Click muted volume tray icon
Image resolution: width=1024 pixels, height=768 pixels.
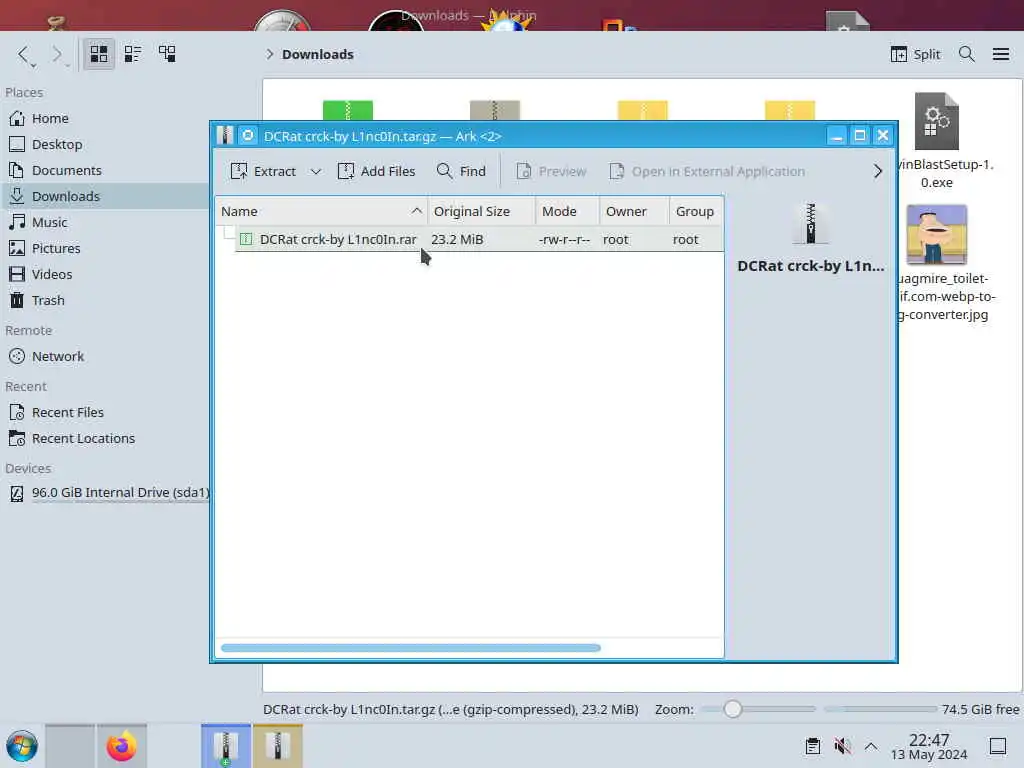842,746
